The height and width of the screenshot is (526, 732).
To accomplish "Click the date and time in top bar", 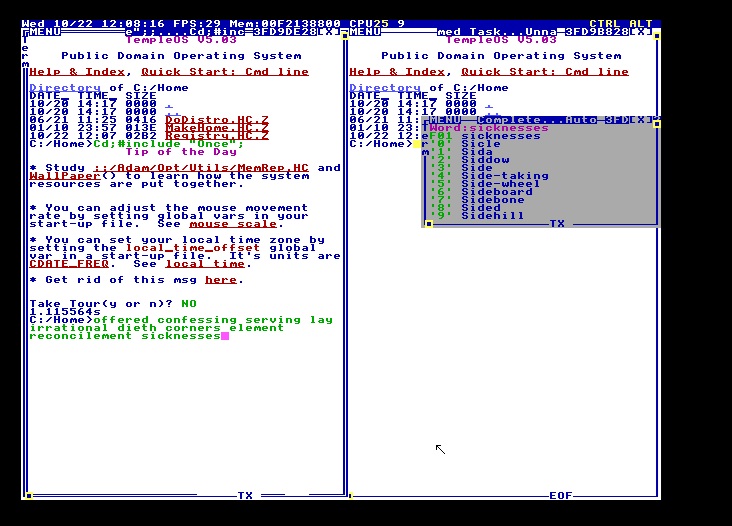I will click(x=93, y=24).
